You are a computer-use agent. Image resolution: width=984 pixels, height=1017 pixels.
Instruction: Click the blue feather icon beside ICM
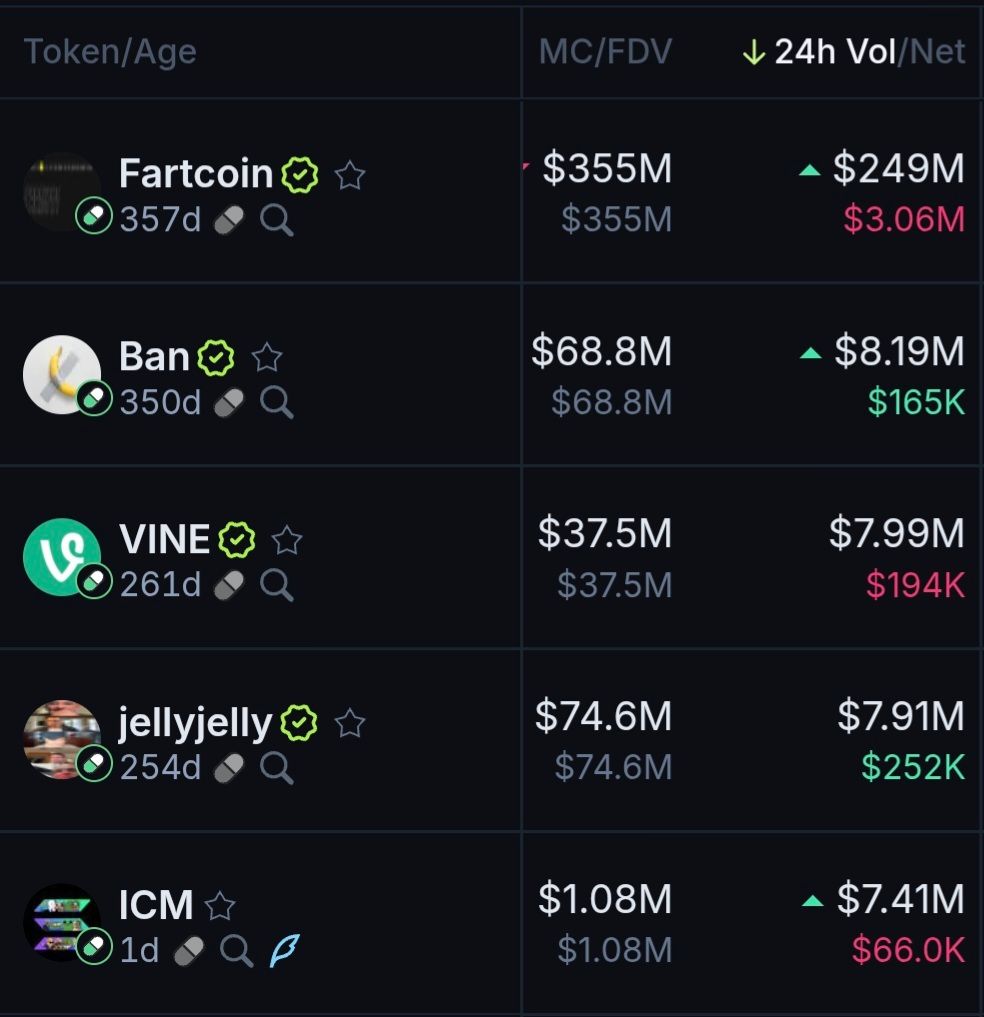(284, 950)
